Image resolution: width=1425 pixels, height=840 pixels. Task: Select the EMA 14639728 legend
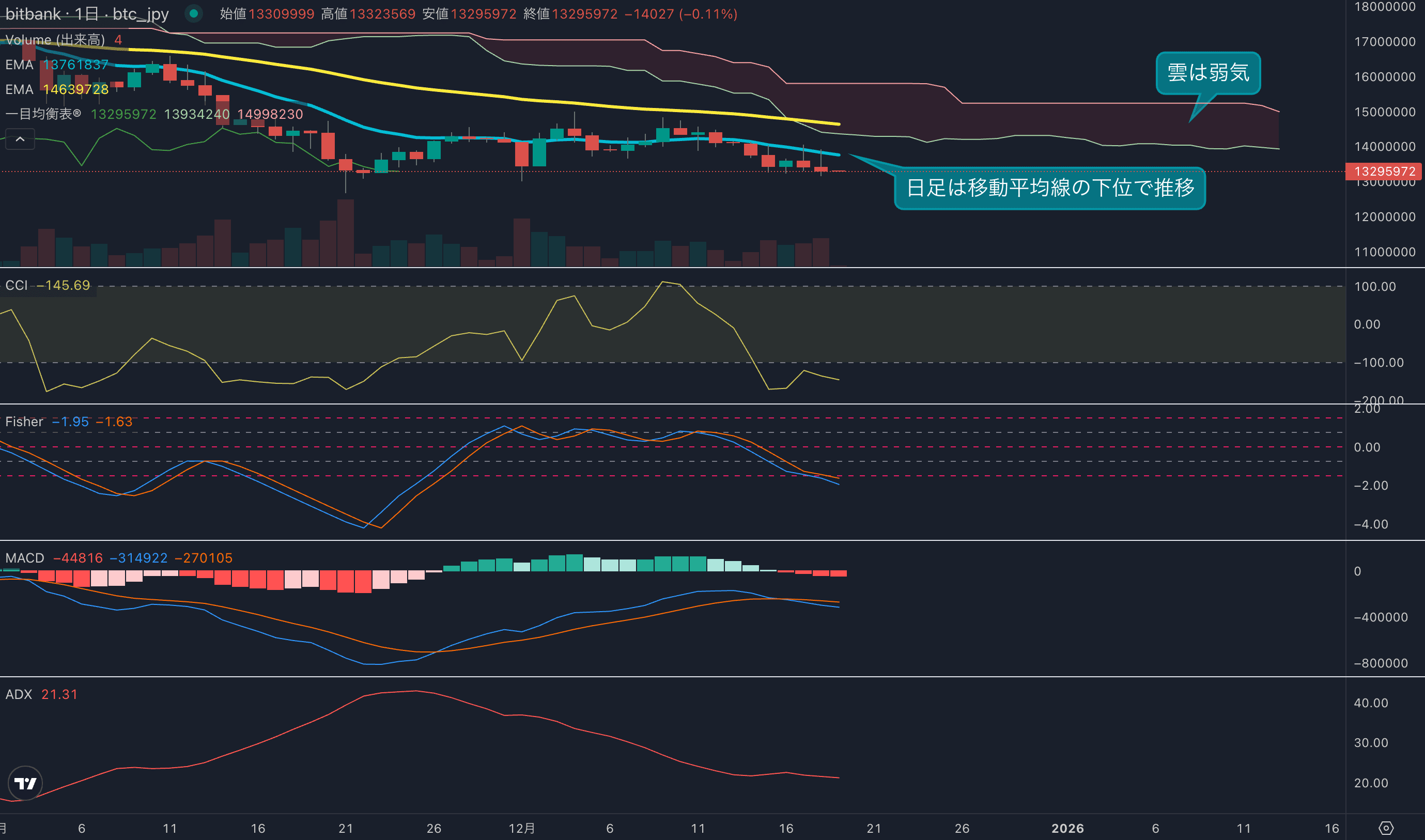(x=57, y=89)
